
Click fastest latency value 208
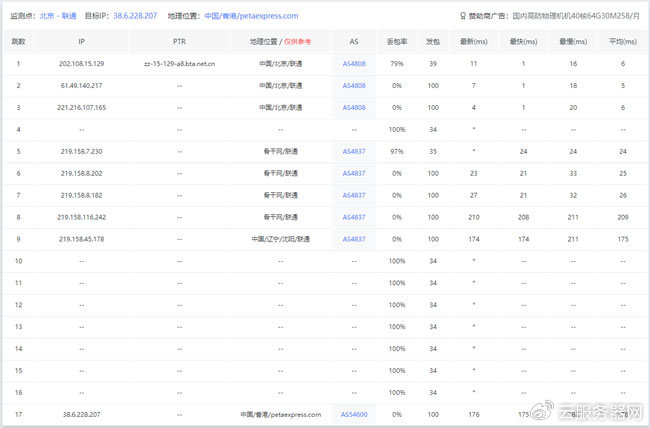tap(524, 217)
